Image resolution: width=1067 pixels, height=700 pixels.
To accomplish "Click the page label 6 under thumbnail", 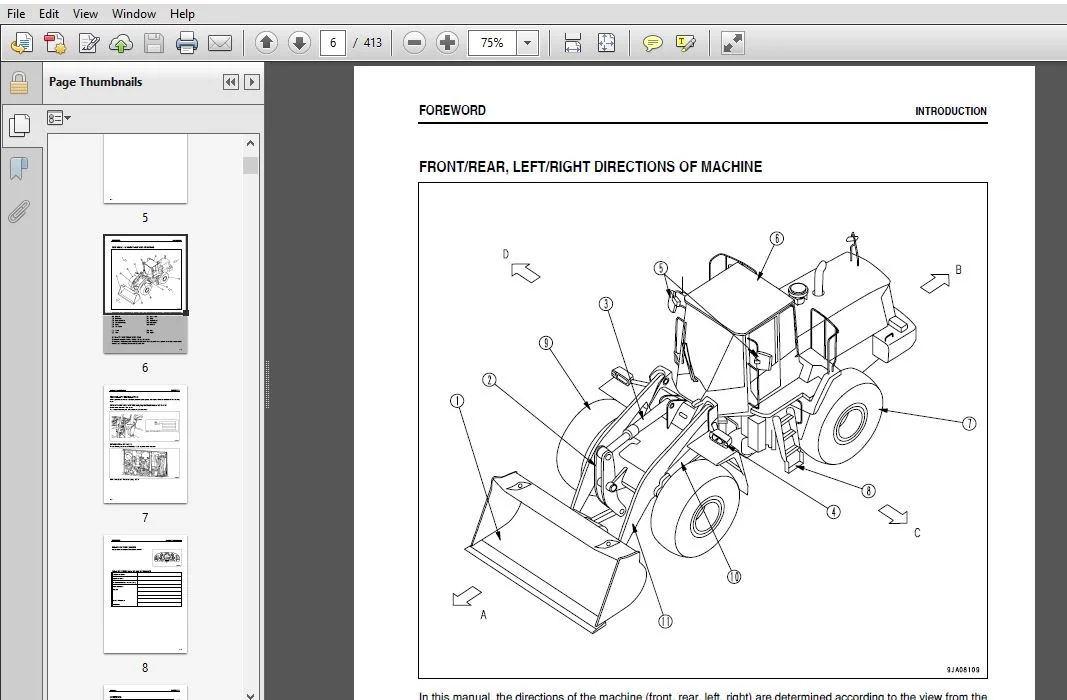I will click(x=145, y=367).
